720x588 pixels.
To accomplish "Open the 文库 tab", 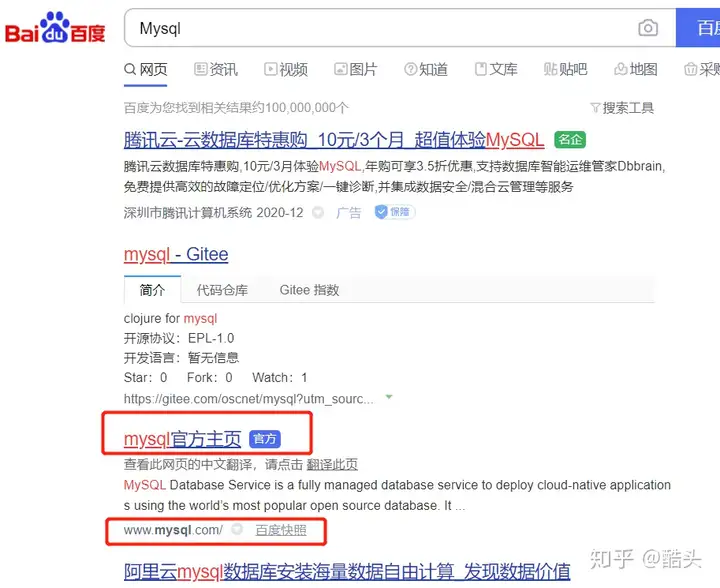I will point(496,70).
